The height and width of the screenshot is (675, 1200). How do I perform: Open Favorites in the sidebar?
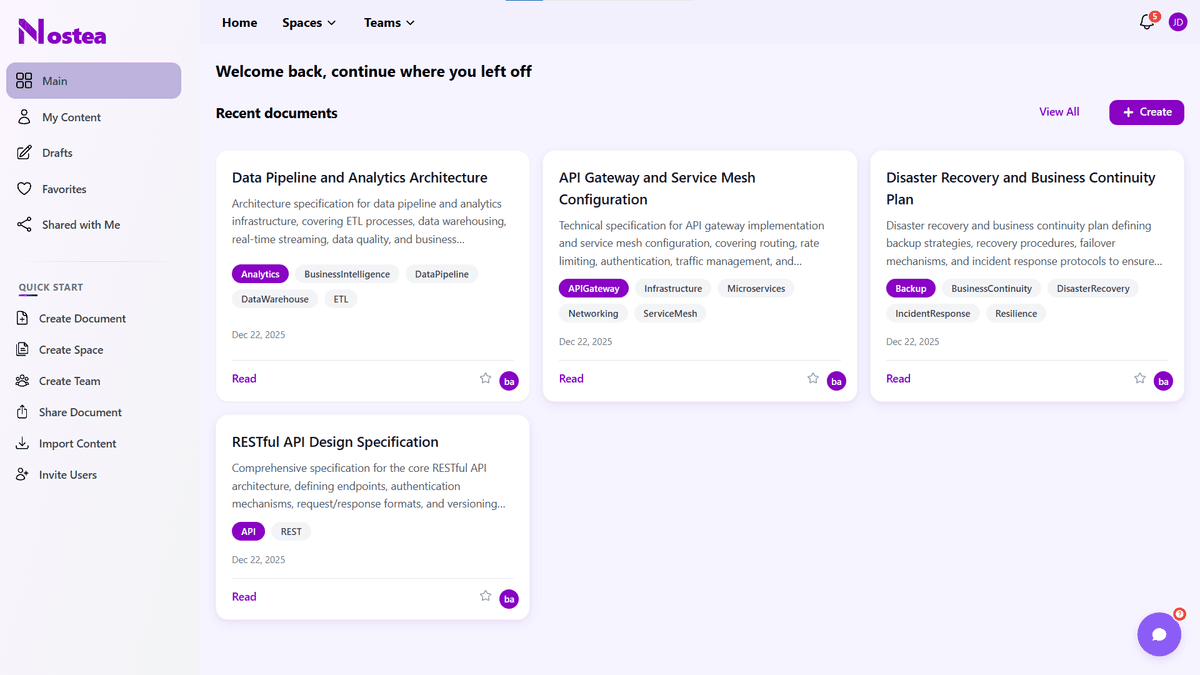(64, 189)
